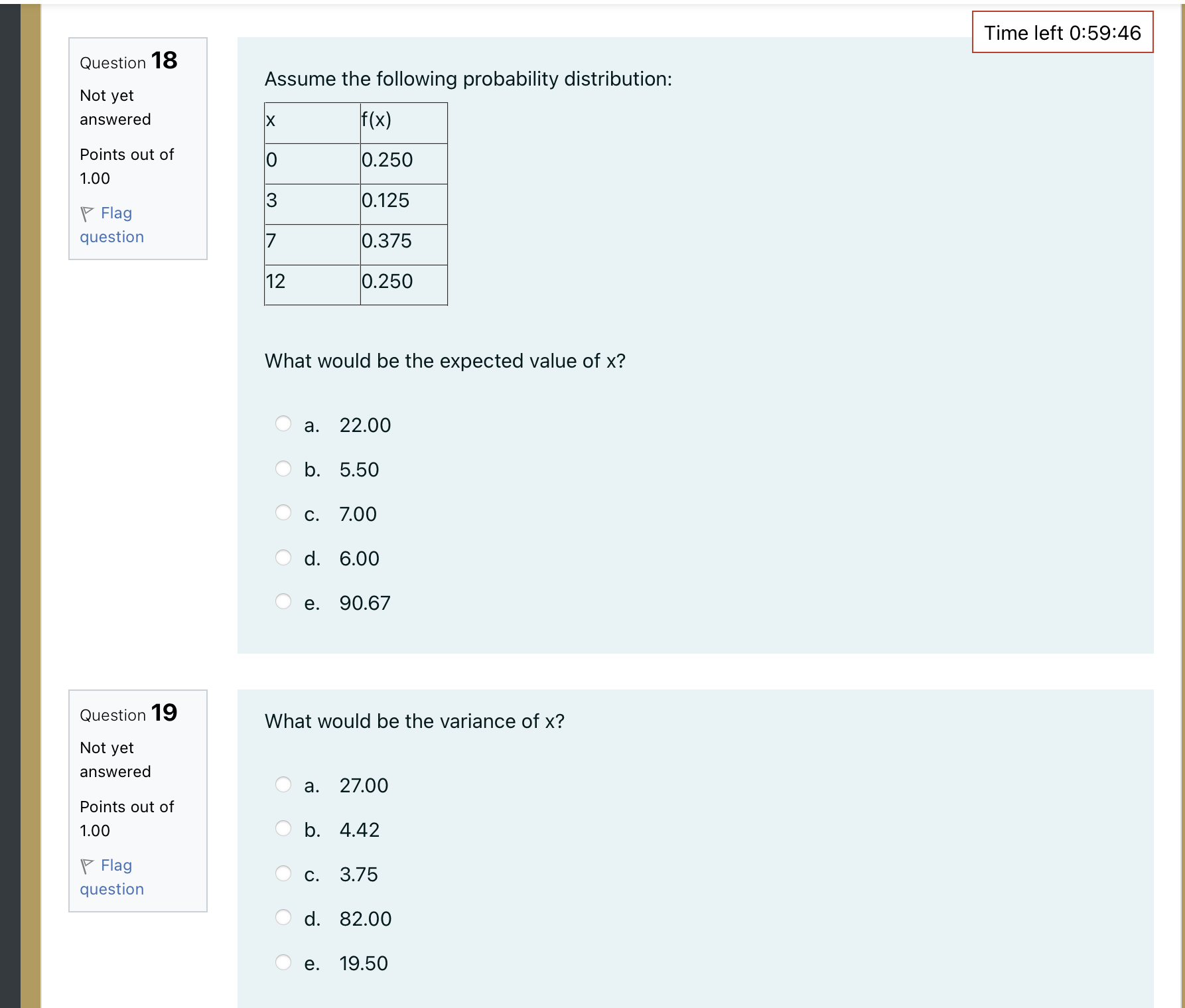1185x1008 pixels.
Task: Click the Question 18 heading
Action: [128, 61]
